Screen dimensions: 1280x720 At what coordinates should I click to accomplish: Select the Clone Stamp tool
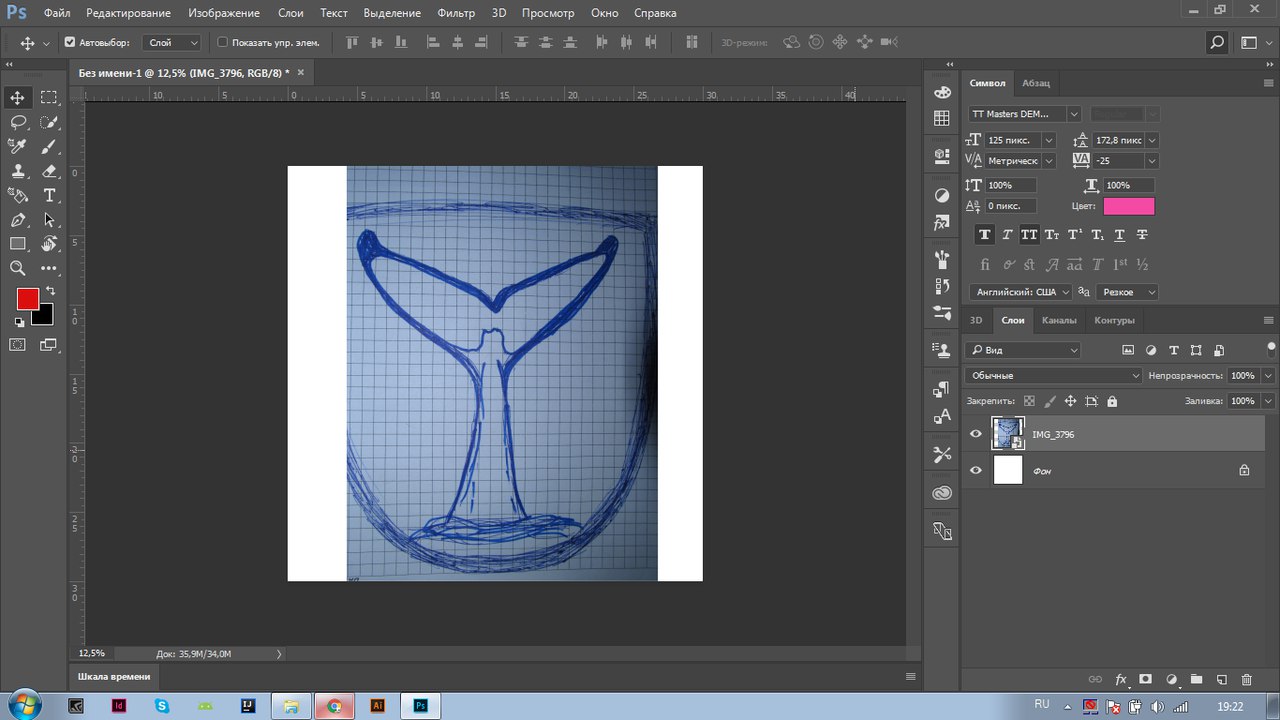point(18,171)
